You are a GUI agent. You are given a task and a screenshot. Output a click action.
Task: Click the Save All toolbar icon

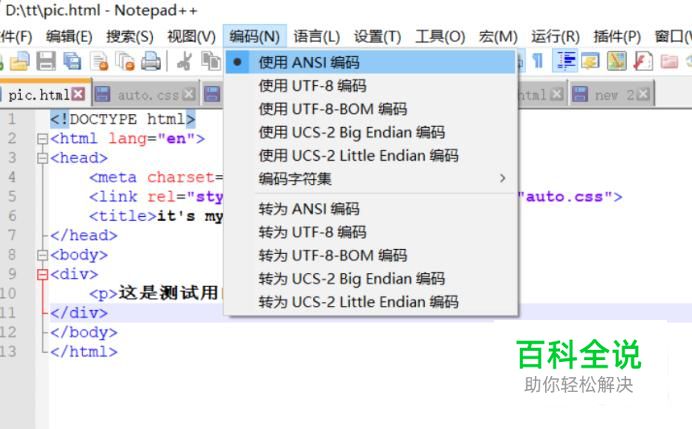pyautogui.click(x=72, y=61)
